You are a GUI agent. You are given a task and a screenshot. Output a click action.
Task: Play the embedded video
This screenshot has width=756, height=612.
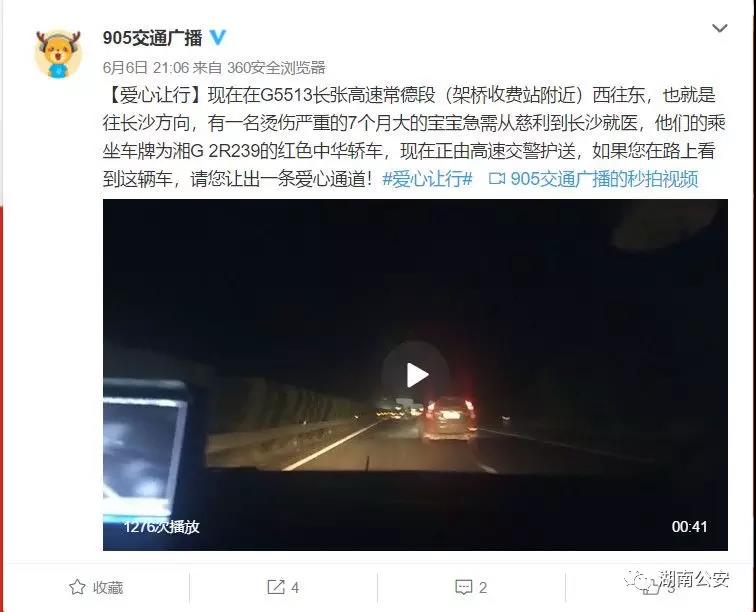[x=416, y=375]
